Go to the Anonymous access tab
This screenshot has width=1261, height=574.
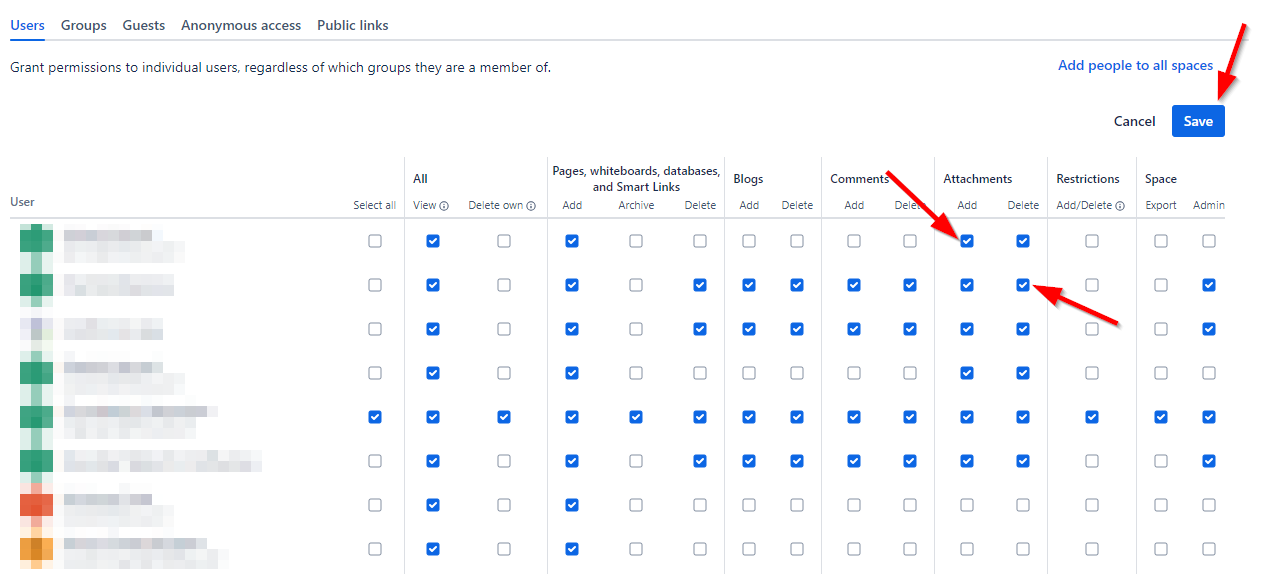[241, 25]
